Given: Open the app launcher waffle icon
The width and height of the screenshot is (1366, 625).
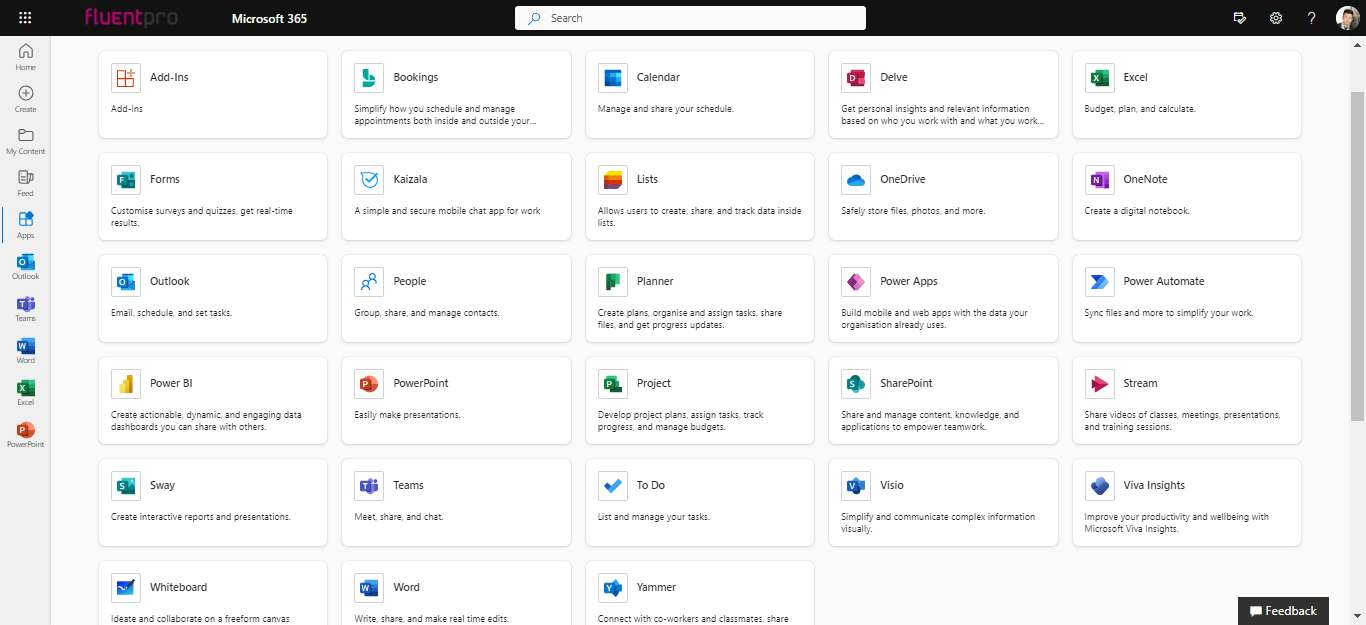Looking at the screenshot, I should point(25,18).
